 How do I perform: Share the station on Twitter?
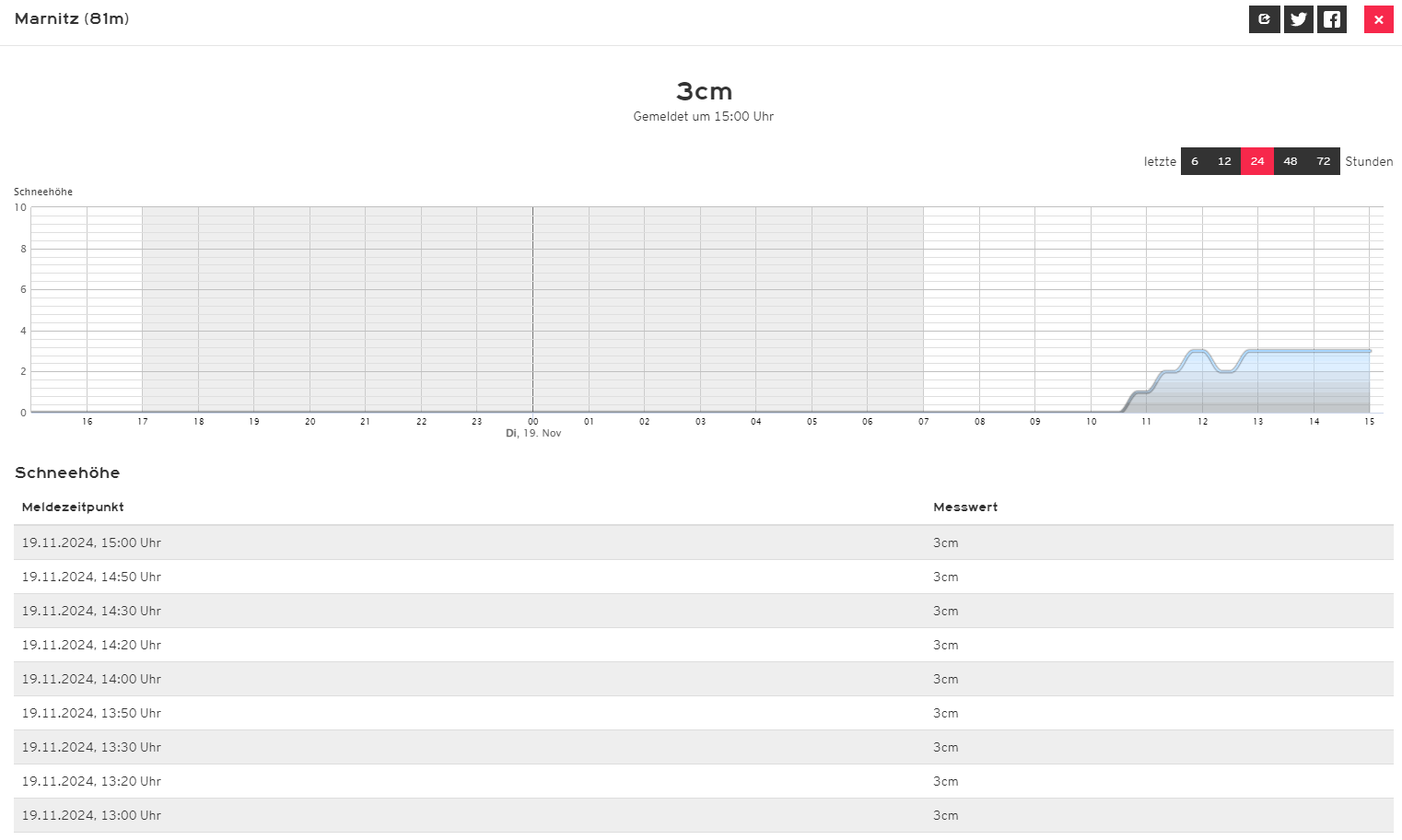coord(1298,19)
